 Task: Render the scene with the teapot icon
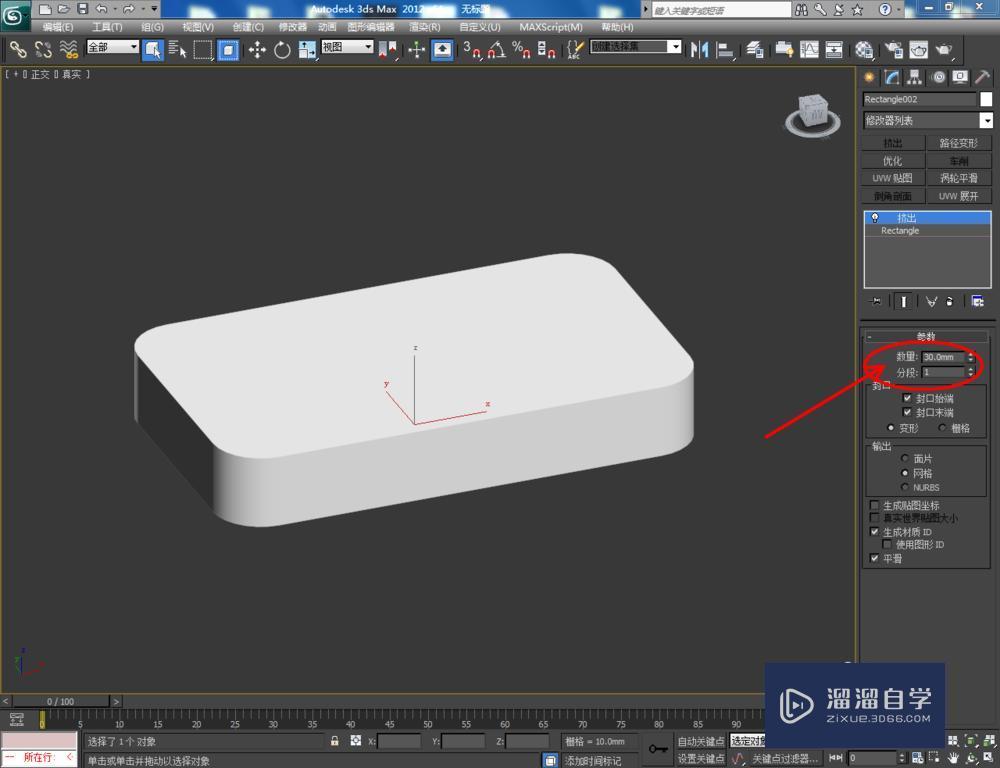click(x=944, y=48)
